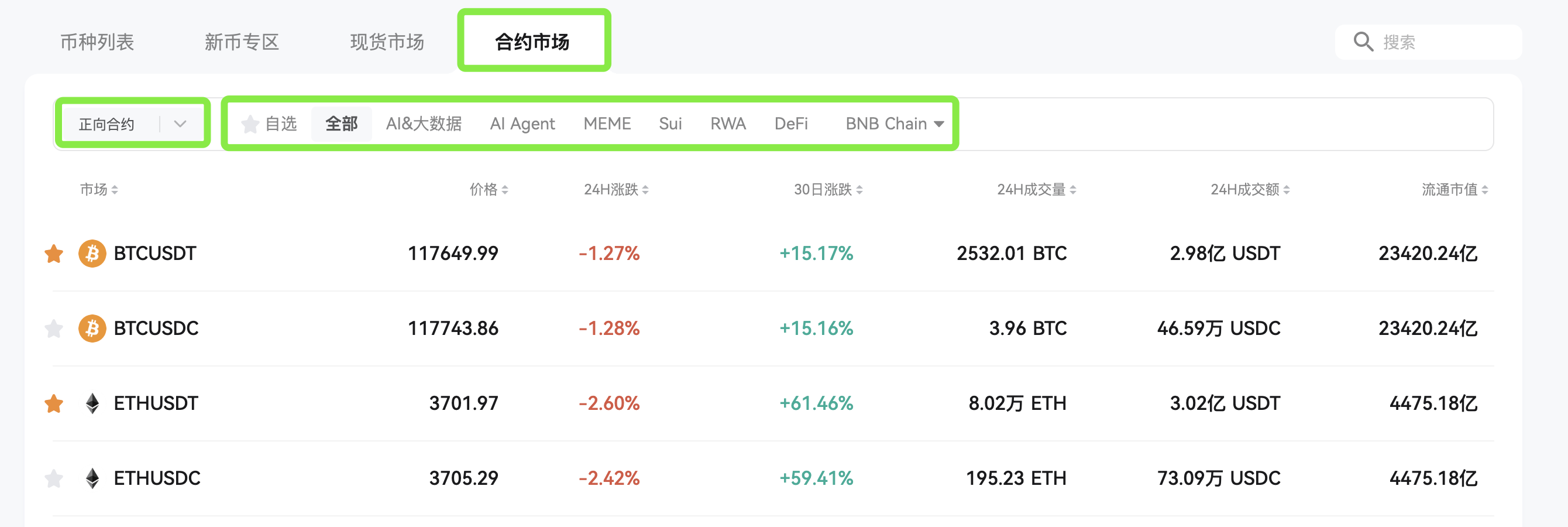Viewport: 1568px width, 527px height.
Task: Click the 2.98亿 USDT turnover cell
Action: [x=1225, y=254]
